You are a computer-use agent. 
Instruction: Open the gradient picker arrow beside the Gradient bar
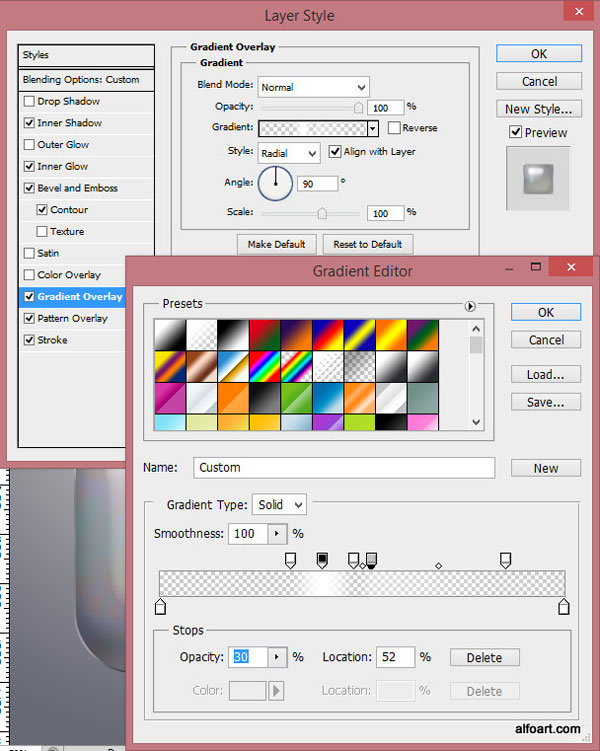pos(373,128)
